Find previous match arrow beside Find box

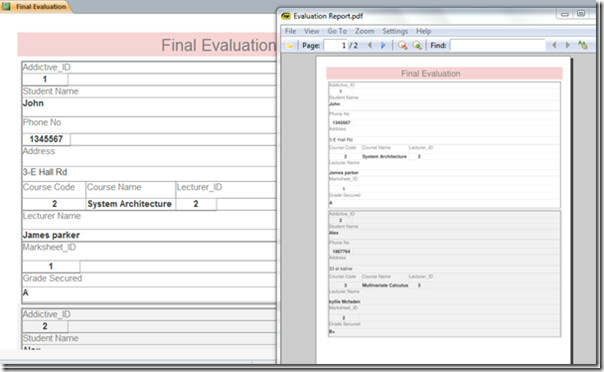coord(554,45)
